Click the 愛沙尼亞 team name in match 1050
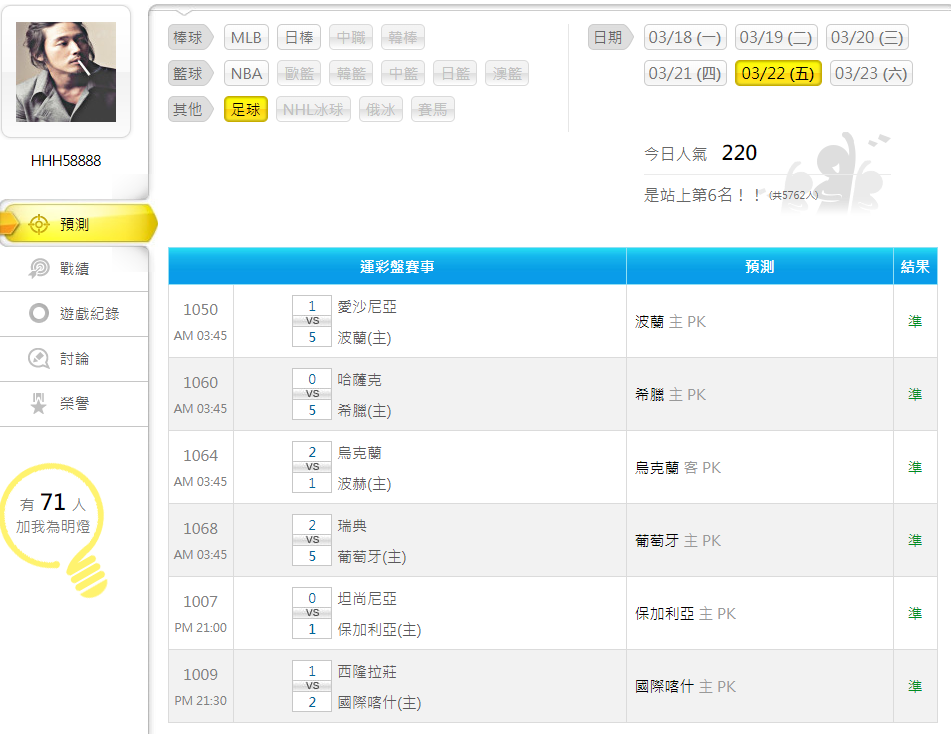This screenshot has height=734, width=951. 367,307
